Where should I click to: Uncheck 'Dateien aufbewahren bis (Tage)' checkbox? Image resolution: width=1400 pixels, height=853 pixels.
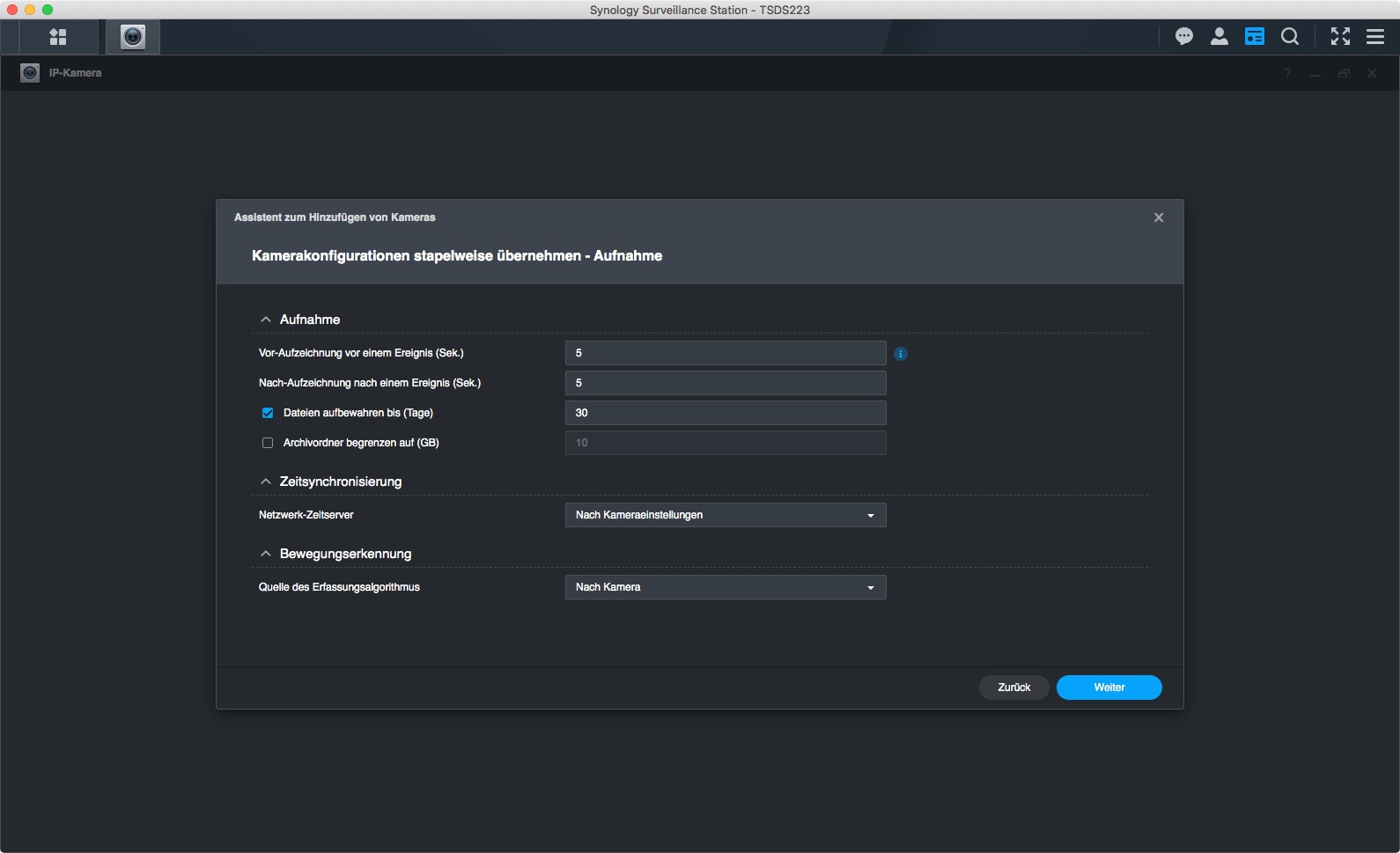(x=268, y=413)
